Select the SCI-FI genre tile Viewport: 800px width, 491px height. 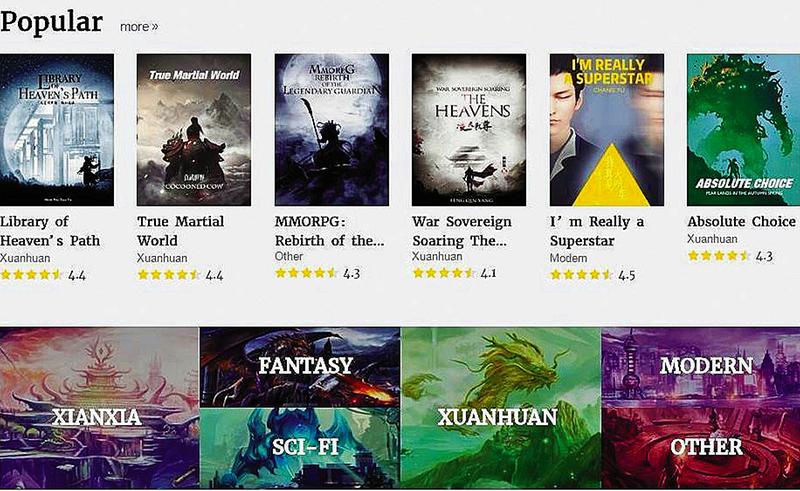(299, 449)
